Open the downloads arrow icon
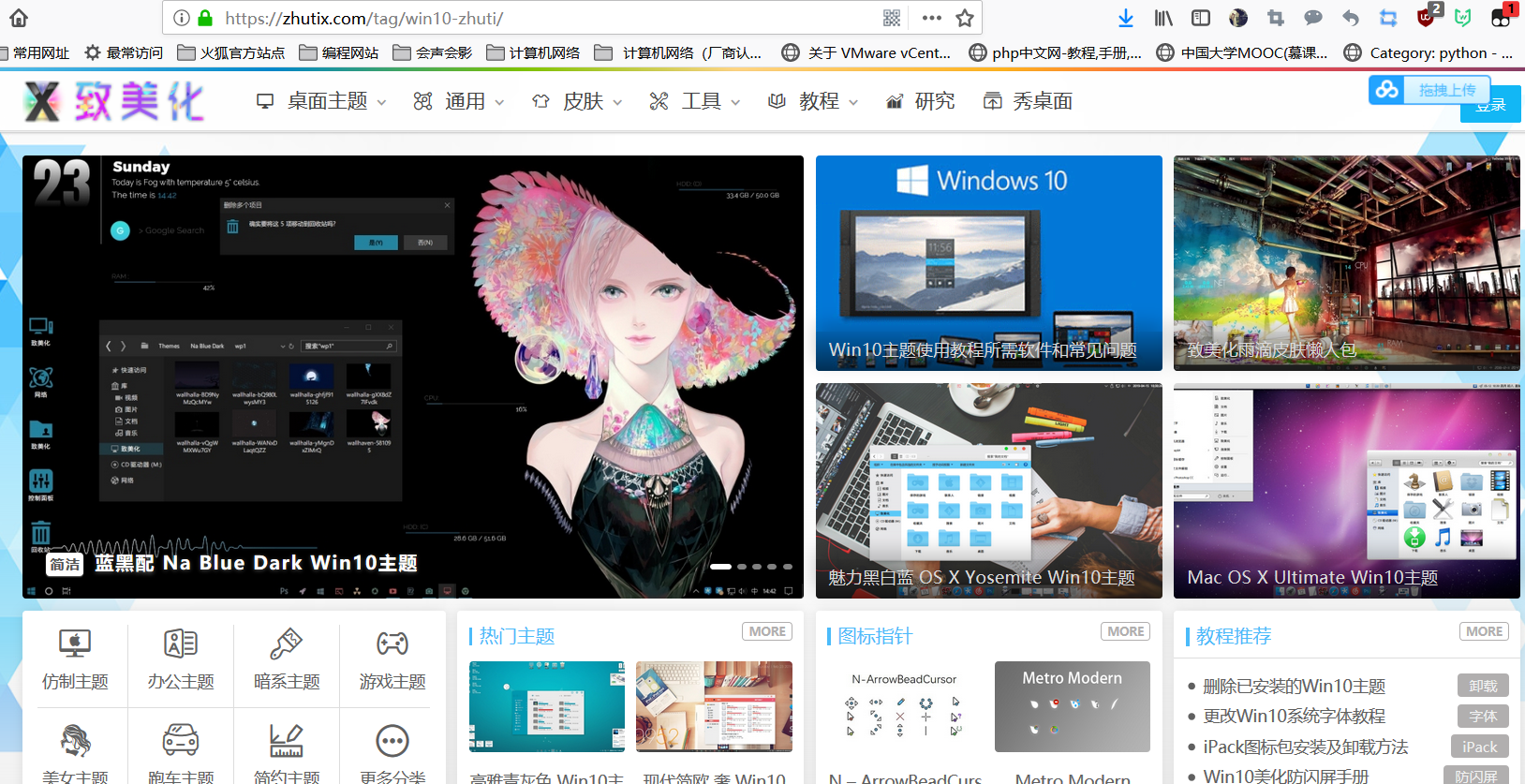1525x784 pixels. point(1126,18)
